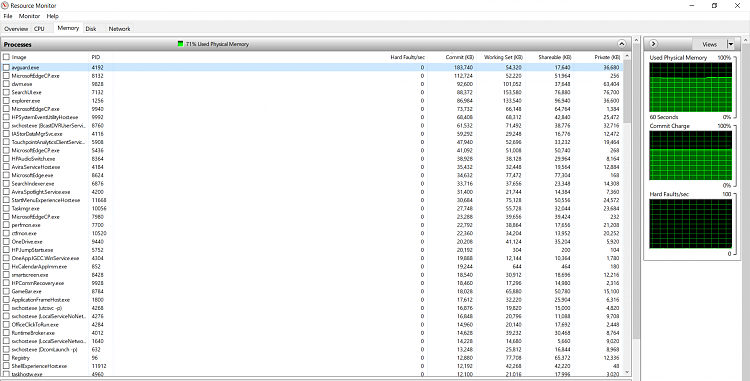This screenshot has width=750, height=381.
Task: Select the smartscreen.exe process name
Action: (x=30, y=275)
